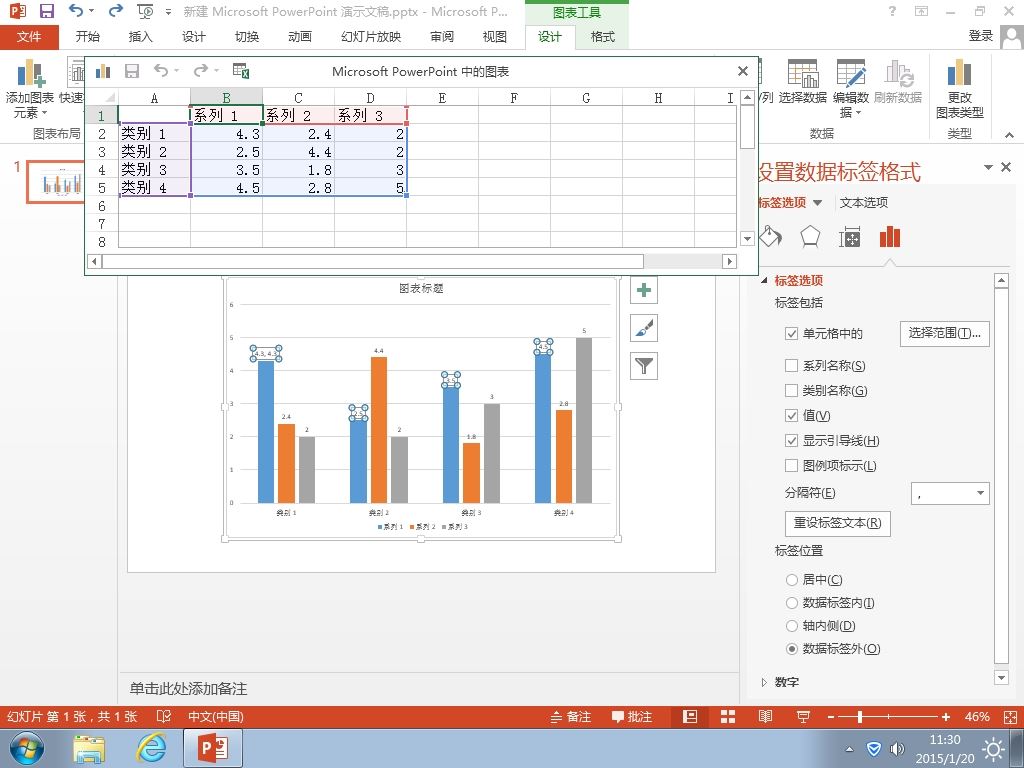Switch to Normal view in status bar

[x=690, y=716]
